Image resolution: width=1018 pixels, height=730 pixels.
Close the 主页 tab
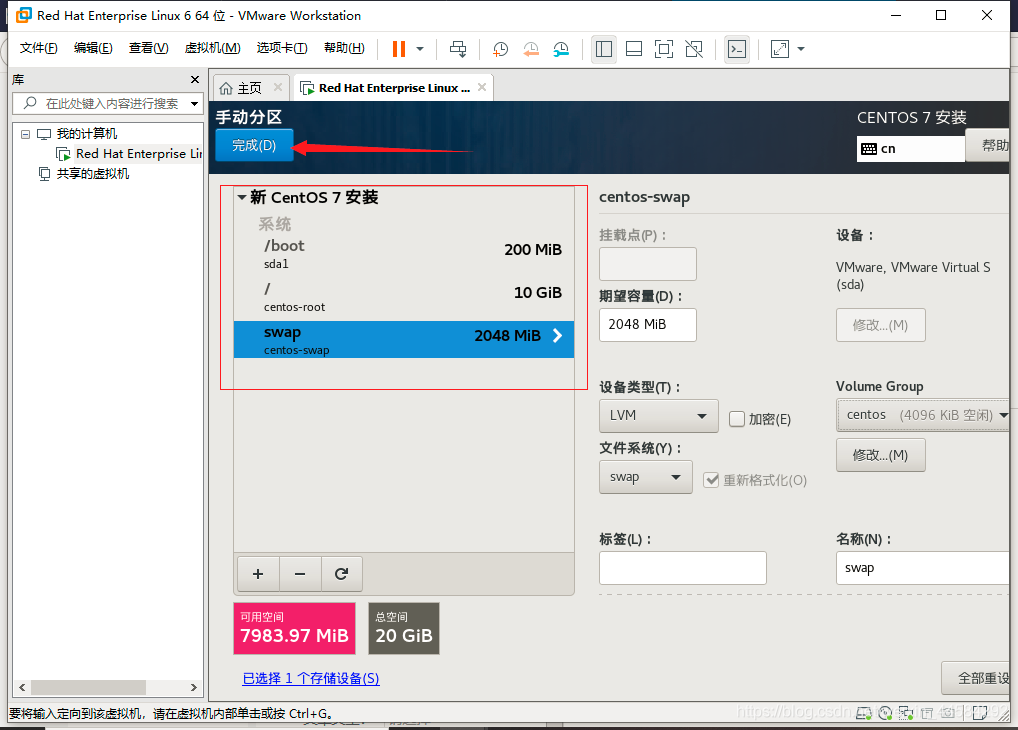click(278, 87)
